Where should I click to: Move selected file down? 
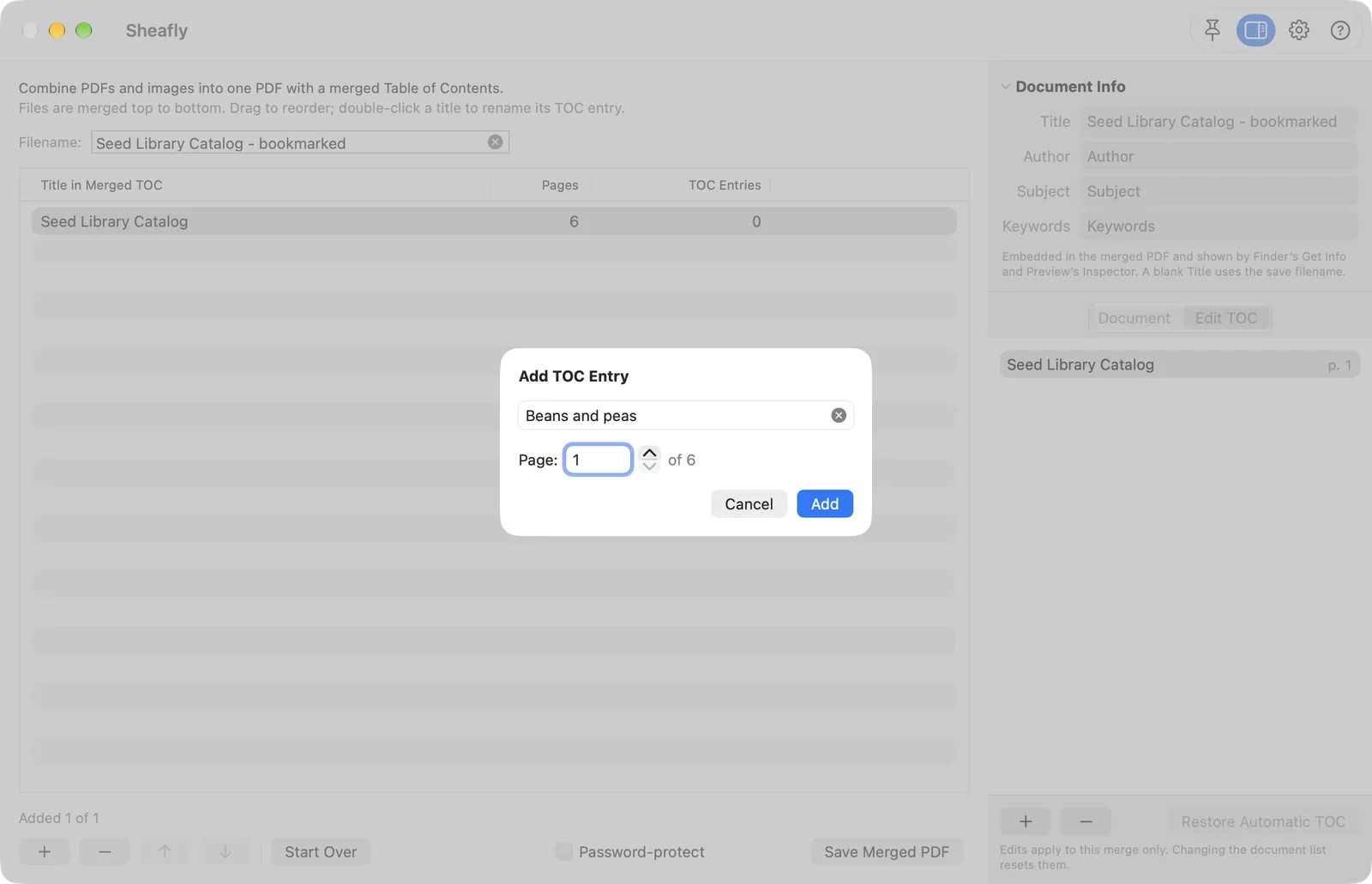[x=225, y=851]
